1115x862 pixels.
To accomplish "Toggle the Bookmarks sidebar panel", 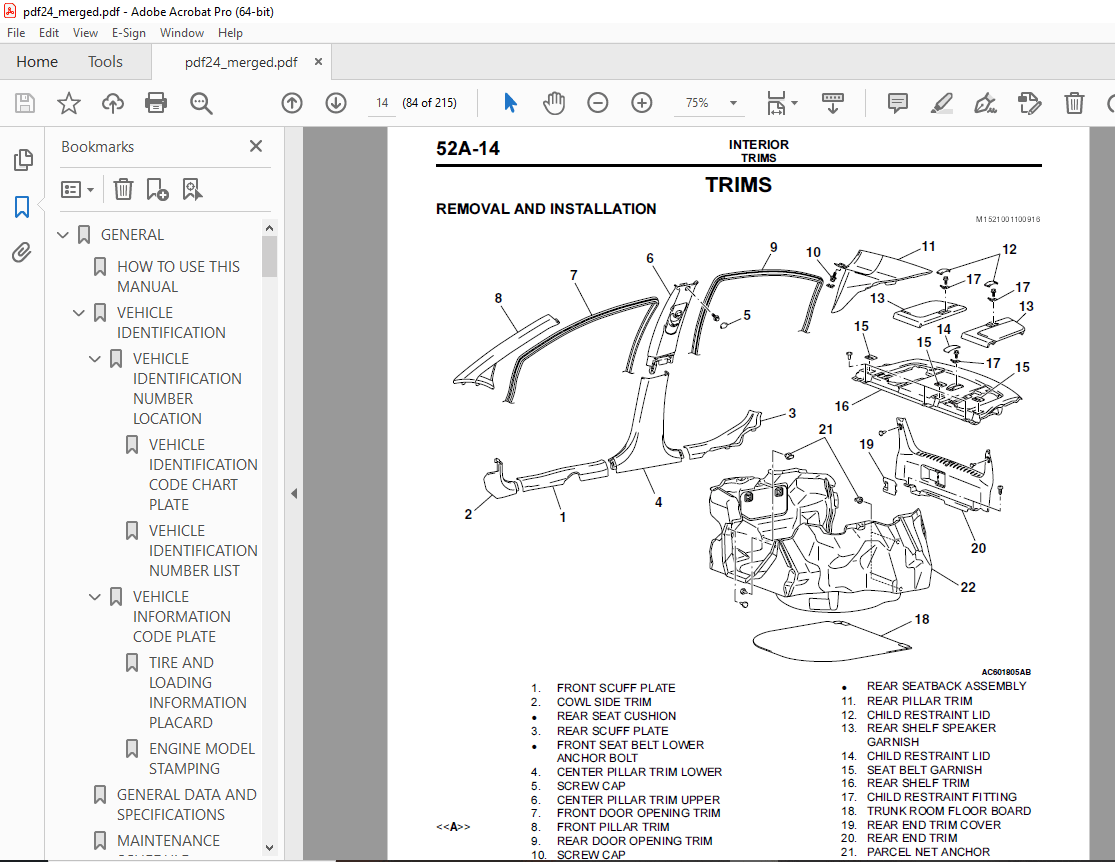I will click(x=22, y=207).
